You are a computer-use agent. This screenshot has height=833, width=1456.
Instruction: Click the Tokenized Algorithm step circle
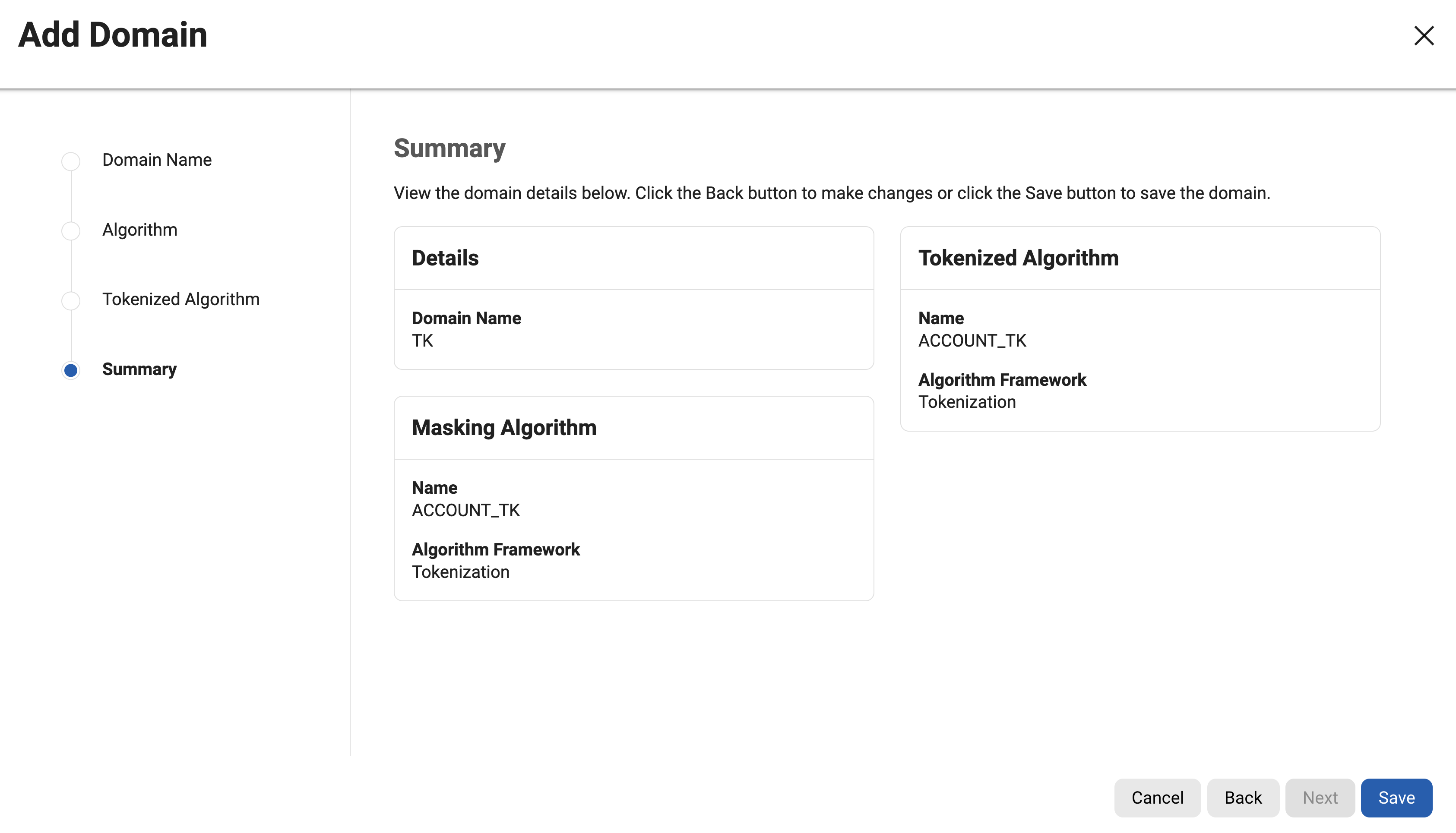(x=71, y=300)
